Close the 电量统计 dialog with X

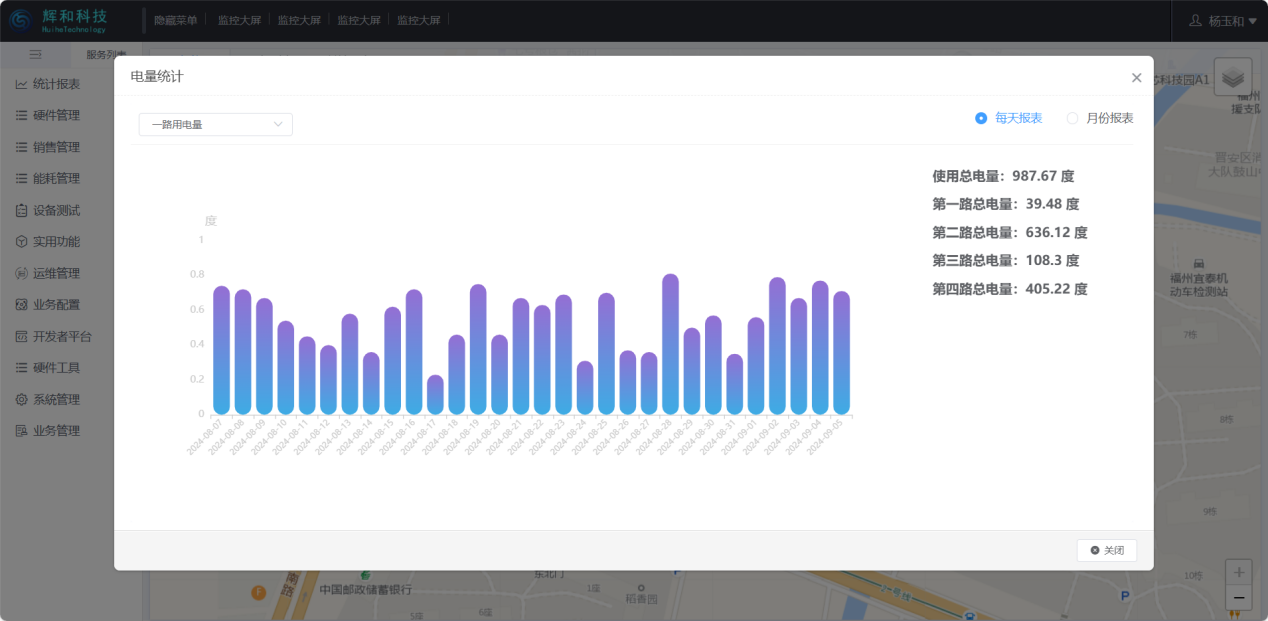point(1136,77)
